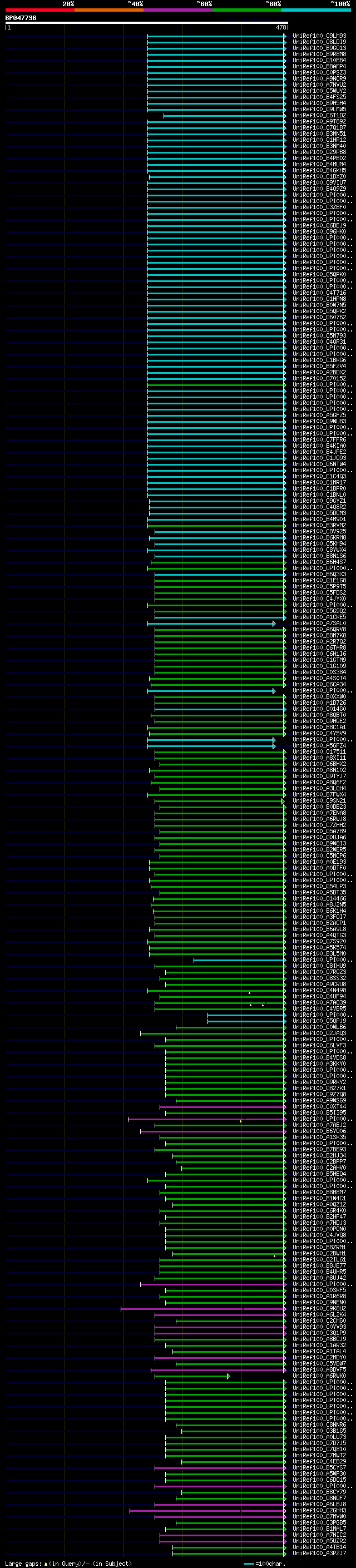Click hit label UniRef100_C0PSZ3
Viewport: 356px width, 1568px height.
click(319, 72)
